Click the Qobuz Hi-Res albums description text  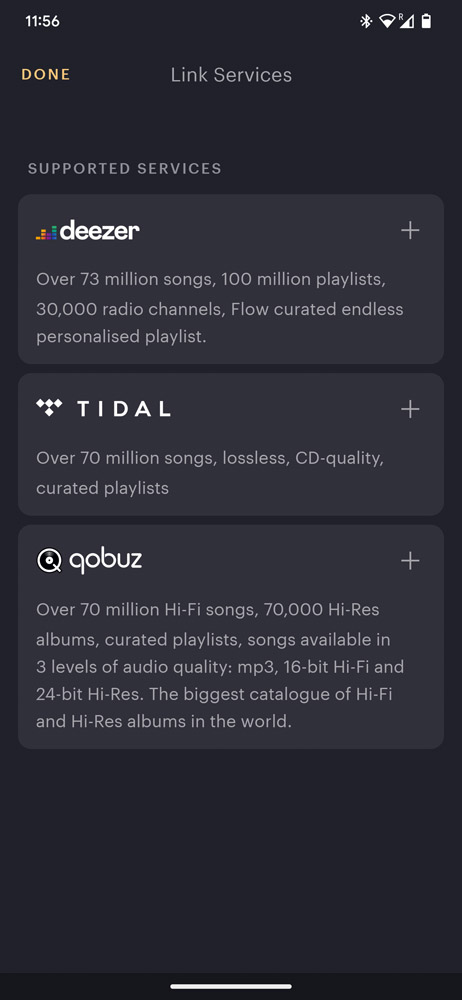pyautogui.click(x=220, y=666)
